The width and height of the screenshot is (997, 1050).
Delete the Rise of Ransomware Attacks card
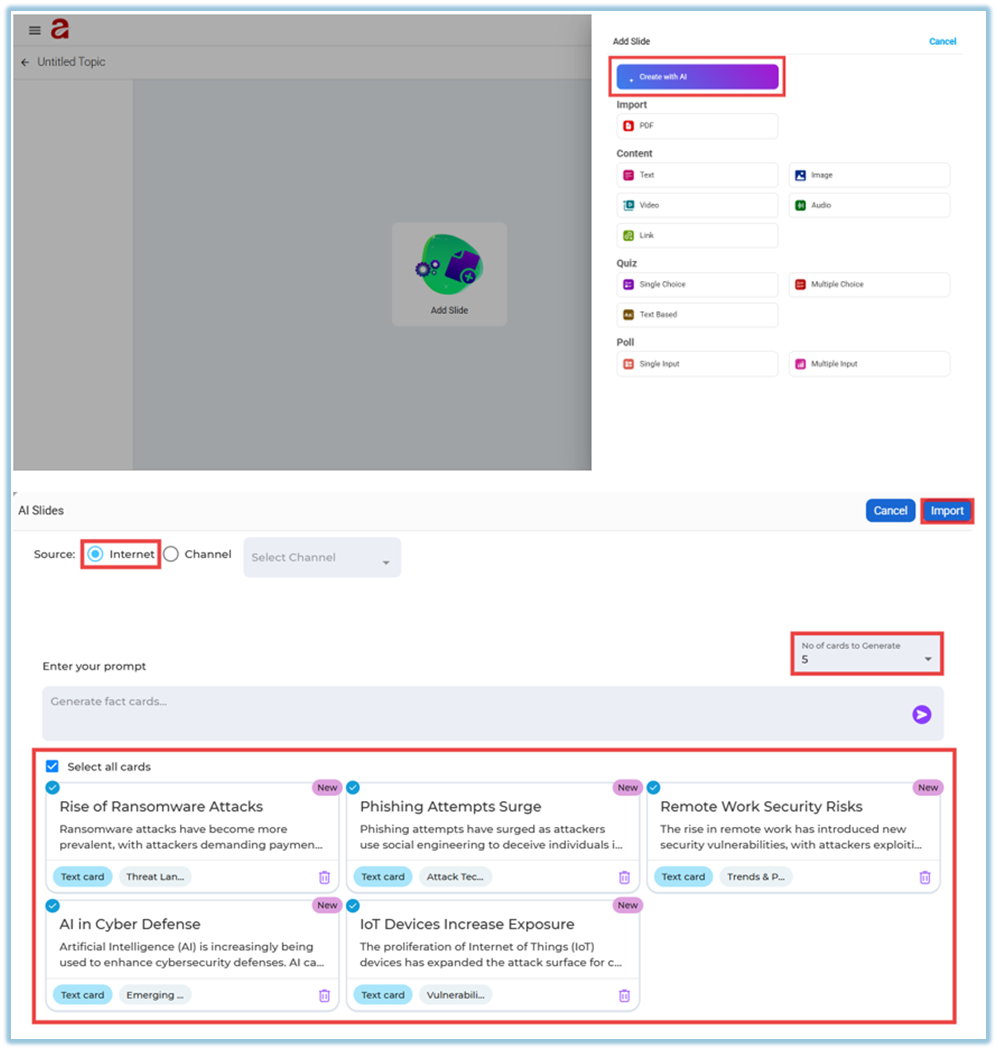[x=324, y=877]
